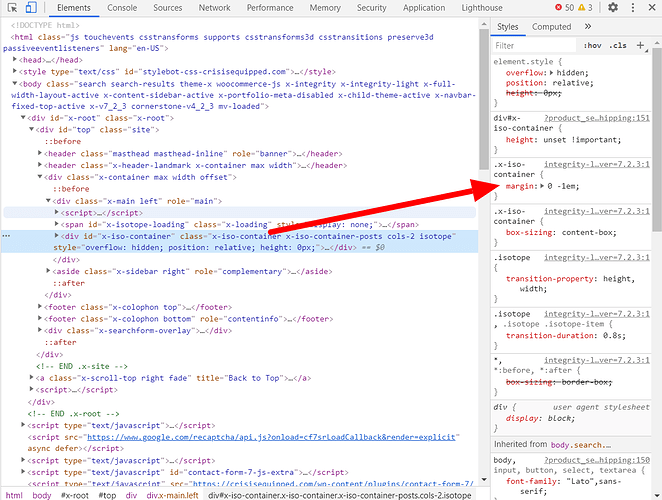This screenshot has width=662, height=500.
Task: Collapse the body element node
Action: (15, 84)
